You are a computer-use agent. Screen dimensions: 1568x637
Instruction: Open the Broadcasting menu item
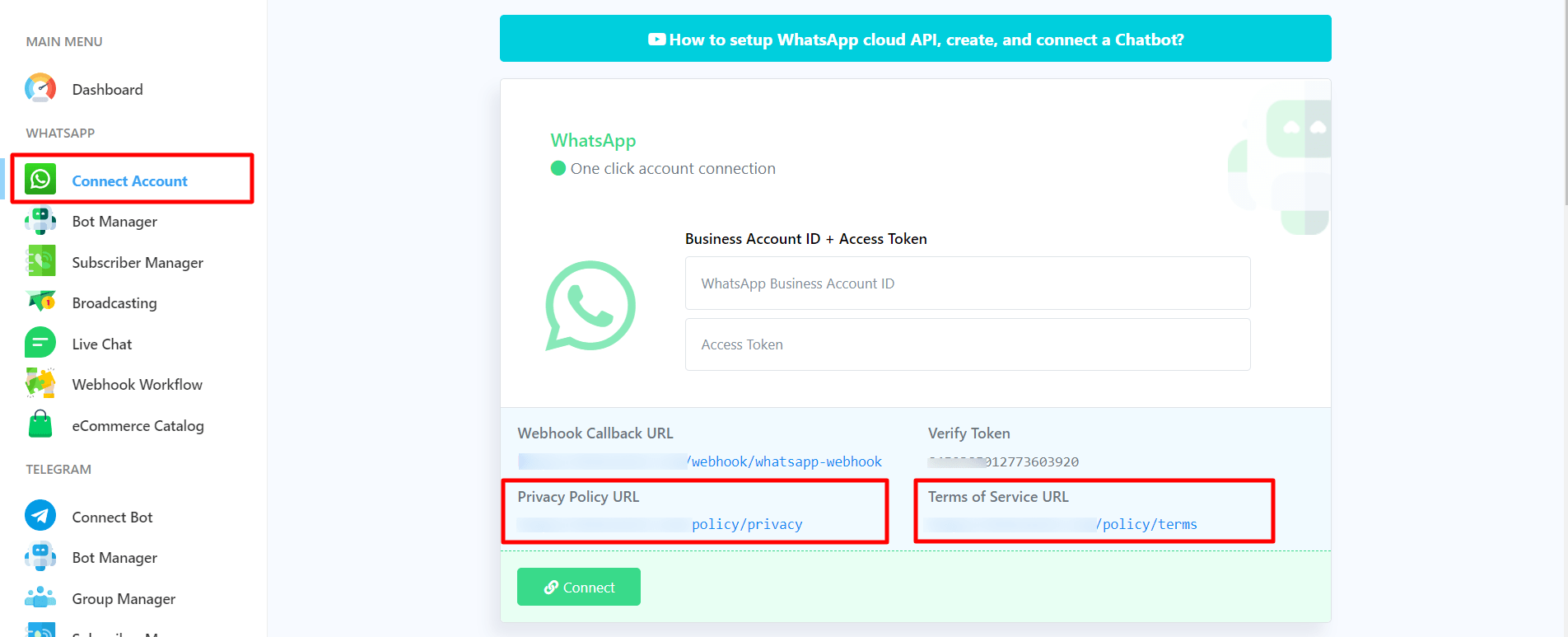(114, 303)
